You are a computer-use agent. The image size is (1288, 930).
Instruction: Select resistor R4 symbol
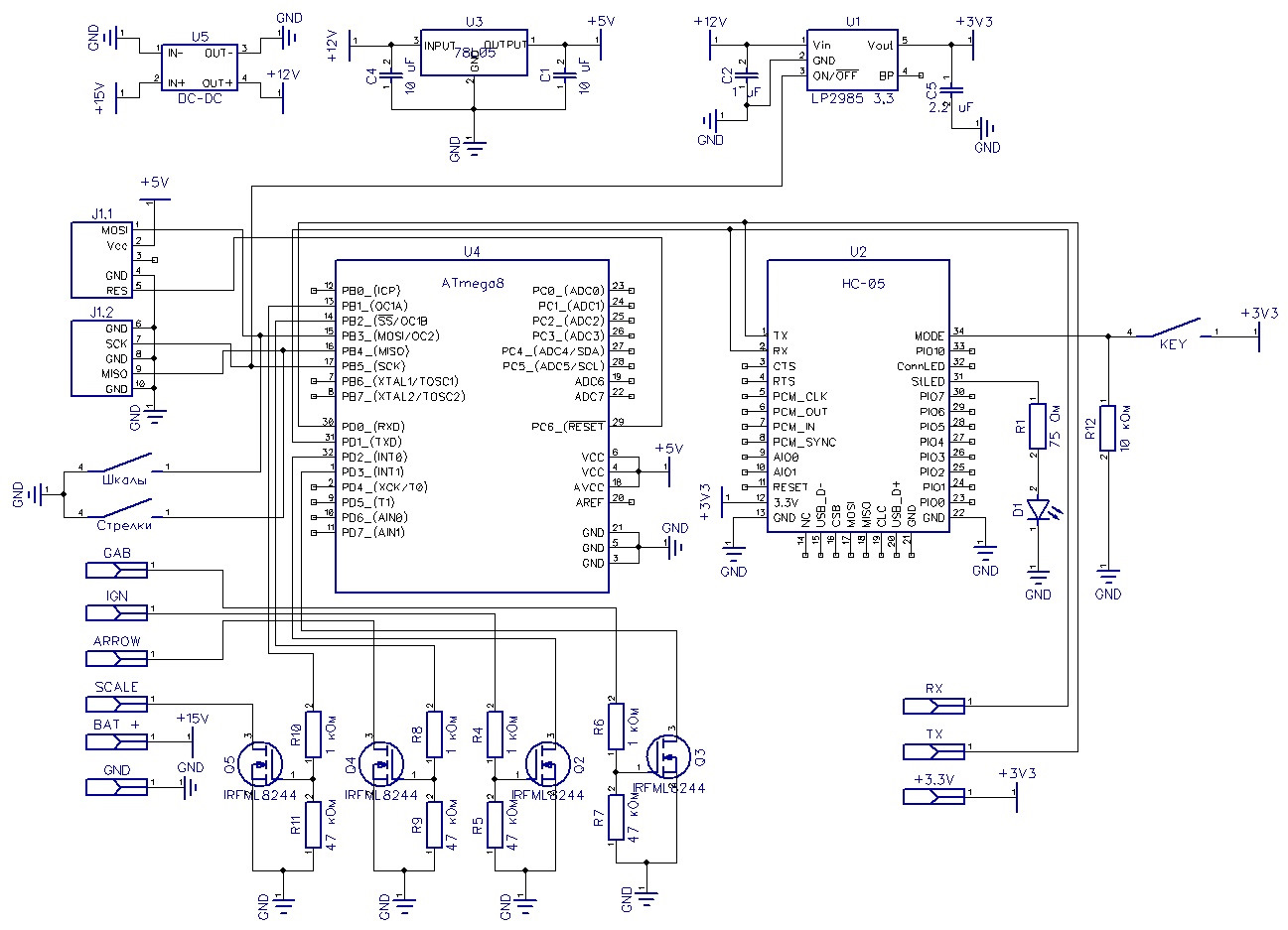coord(494,733)
